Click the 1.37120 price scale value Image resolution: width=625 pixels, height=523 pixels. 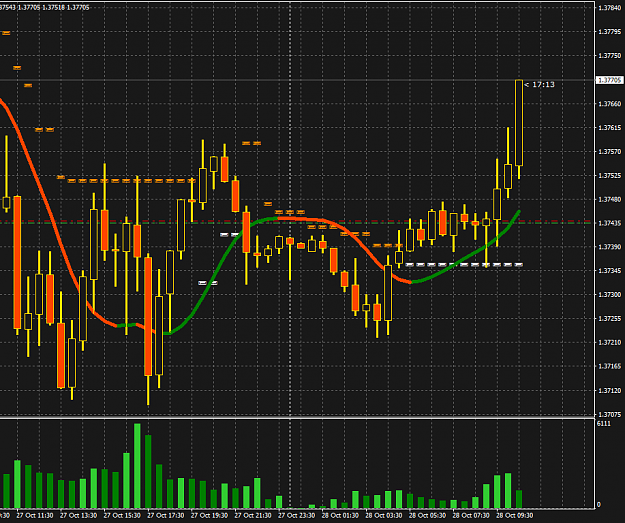610,391
